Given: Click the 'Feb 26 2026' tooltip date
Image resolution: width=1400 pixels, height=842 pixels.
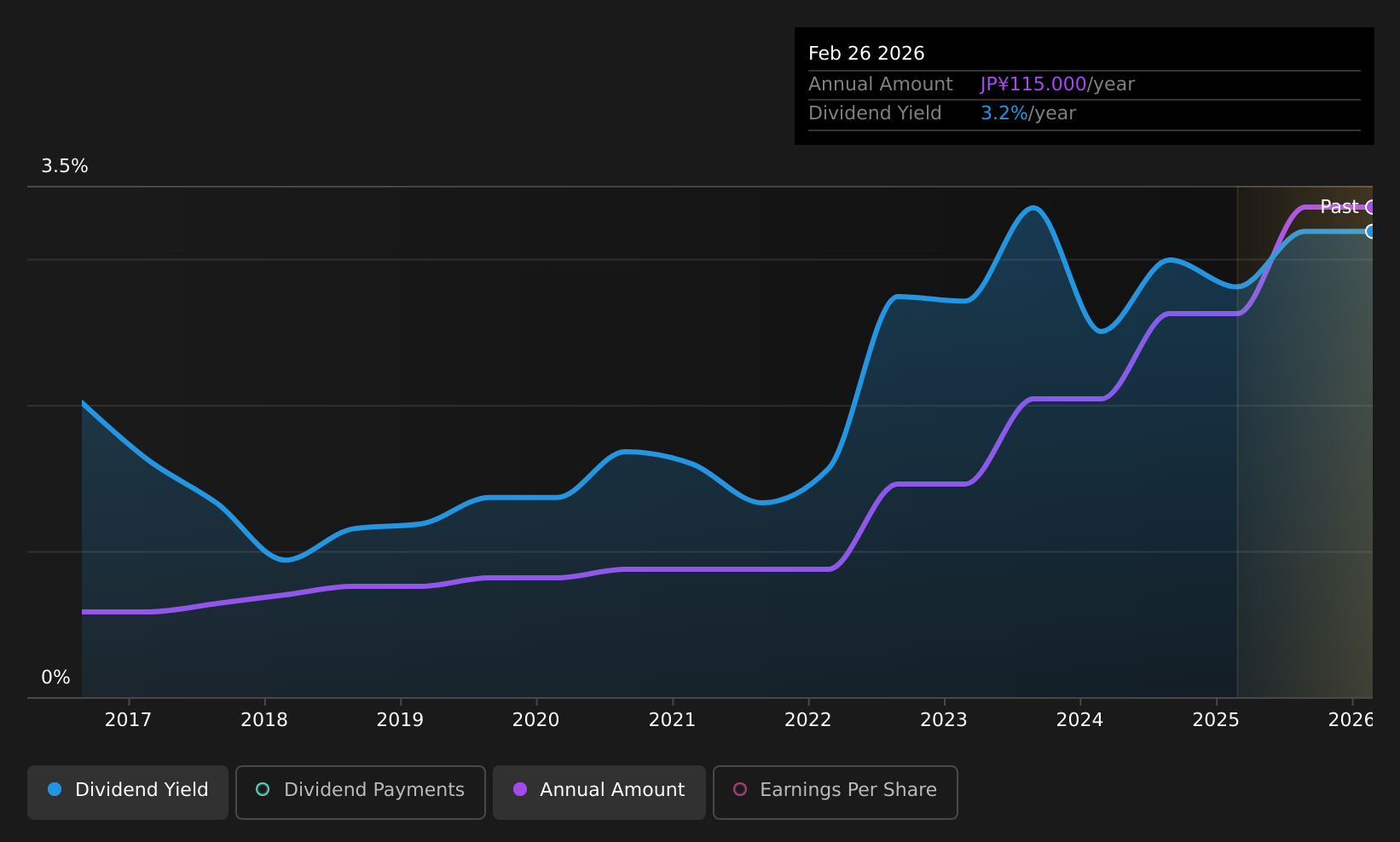Looking at the screenshot, I should [x=866, y=54].
